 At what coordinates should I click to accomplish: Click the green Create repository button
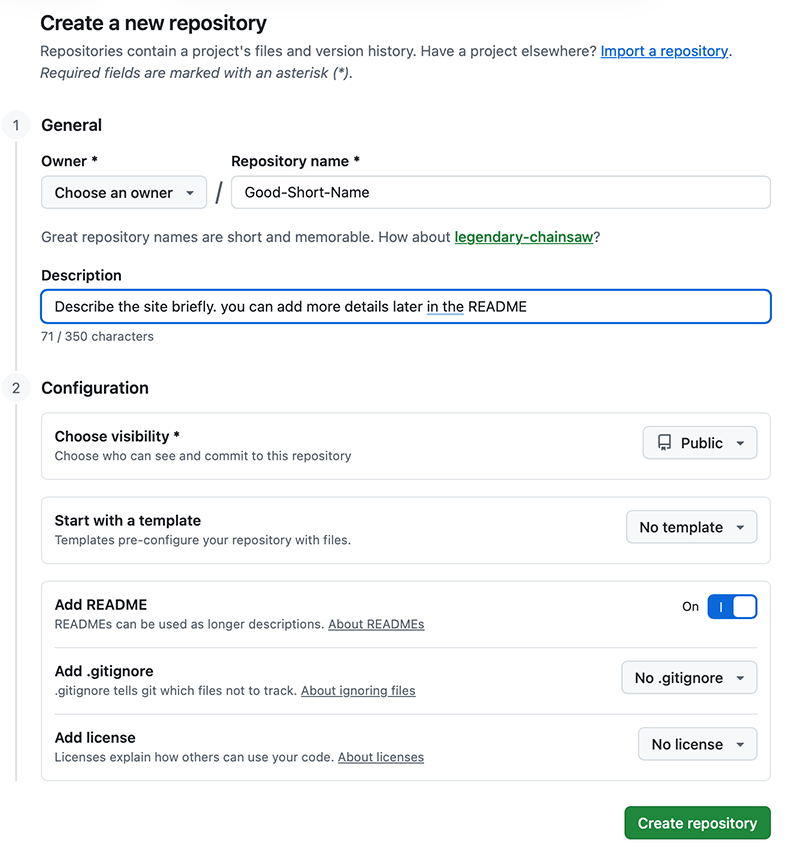pyautogui.click(x=697, y=822)
